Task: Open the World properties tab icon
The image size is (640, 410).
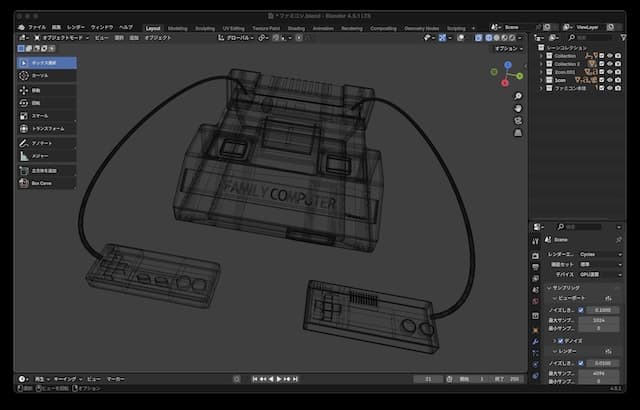Action: coord(536,301)
